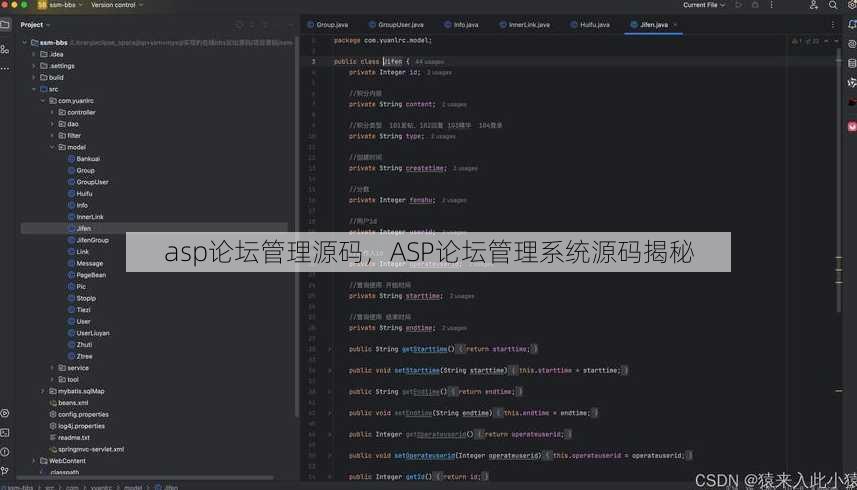Switch to the Info.java tab

point(461,25)
